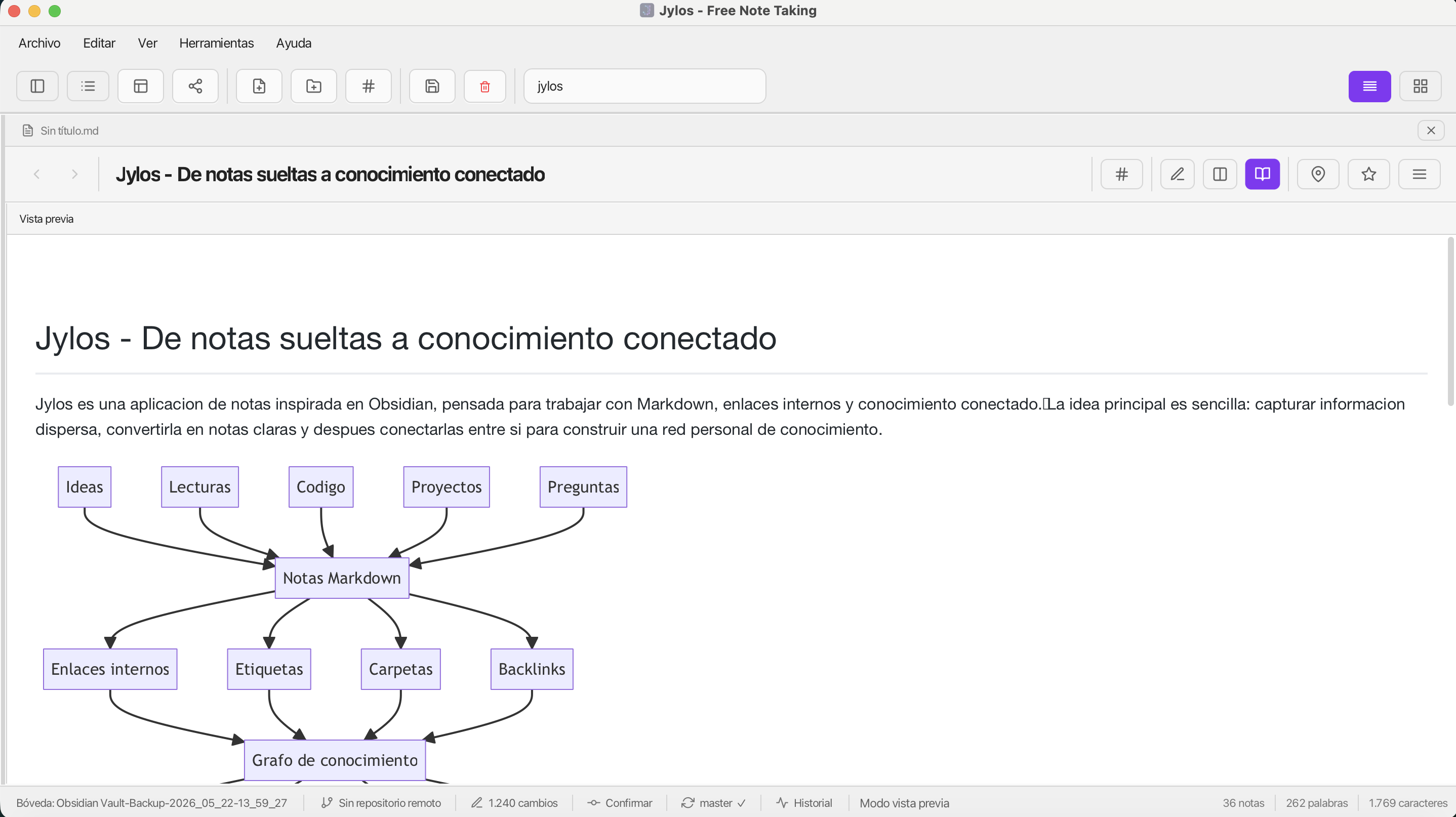Click the Bóveda vault name in status bar

(151, 803)
